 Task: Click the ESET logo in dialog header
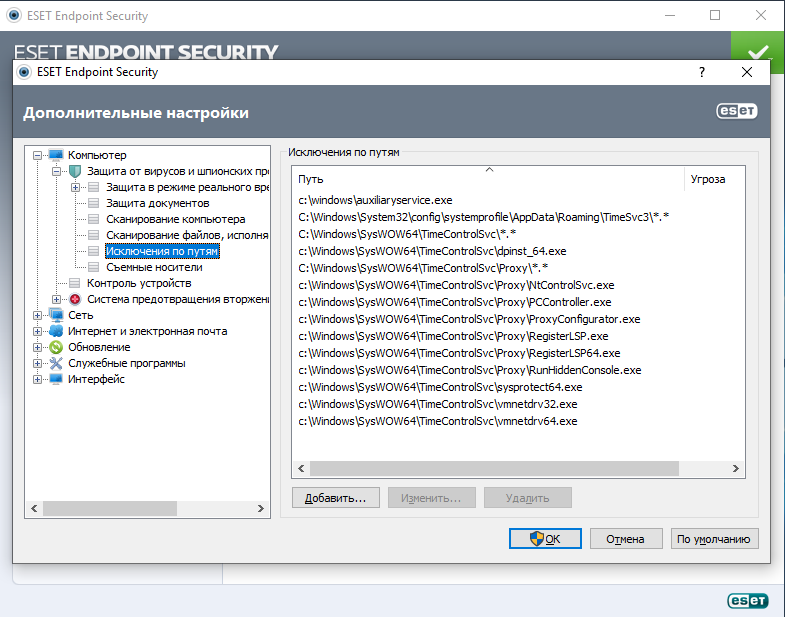737,111
